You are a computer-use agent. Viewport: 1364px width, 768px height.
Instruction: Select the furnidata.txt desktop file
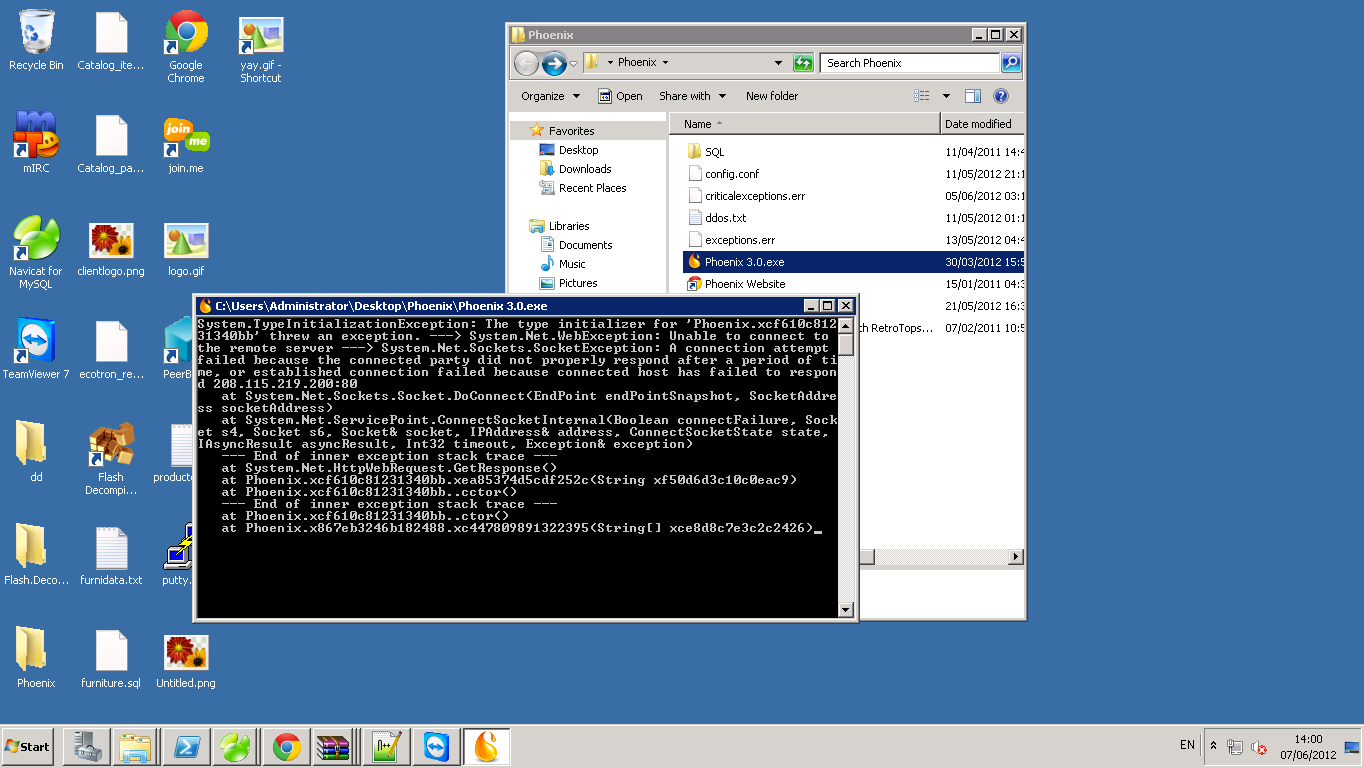point(111,555)
